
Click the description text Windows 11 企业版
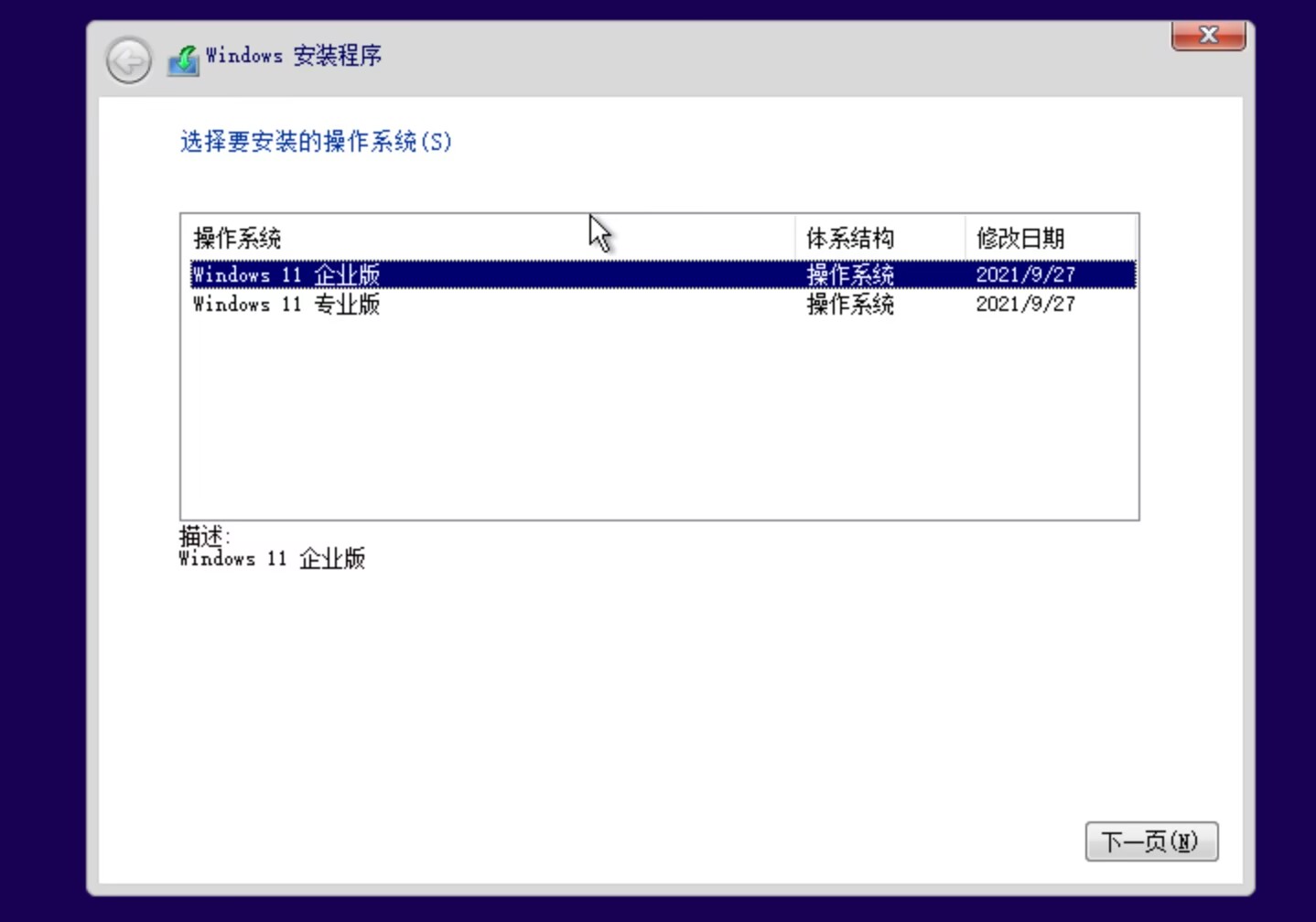[x=272, y=558]
